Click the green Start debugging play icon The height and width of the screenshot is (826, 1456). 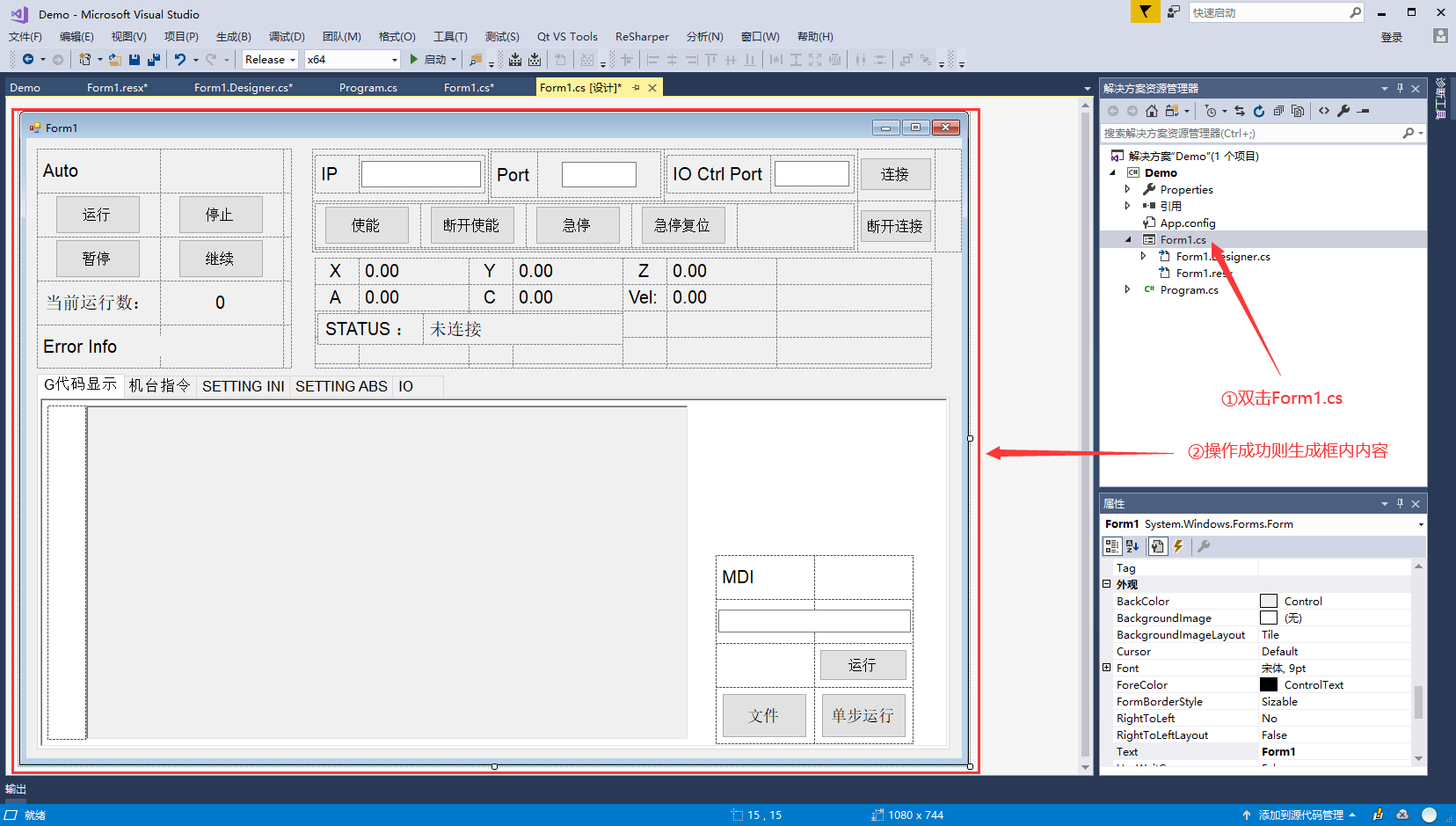click(x=413, y=60)
